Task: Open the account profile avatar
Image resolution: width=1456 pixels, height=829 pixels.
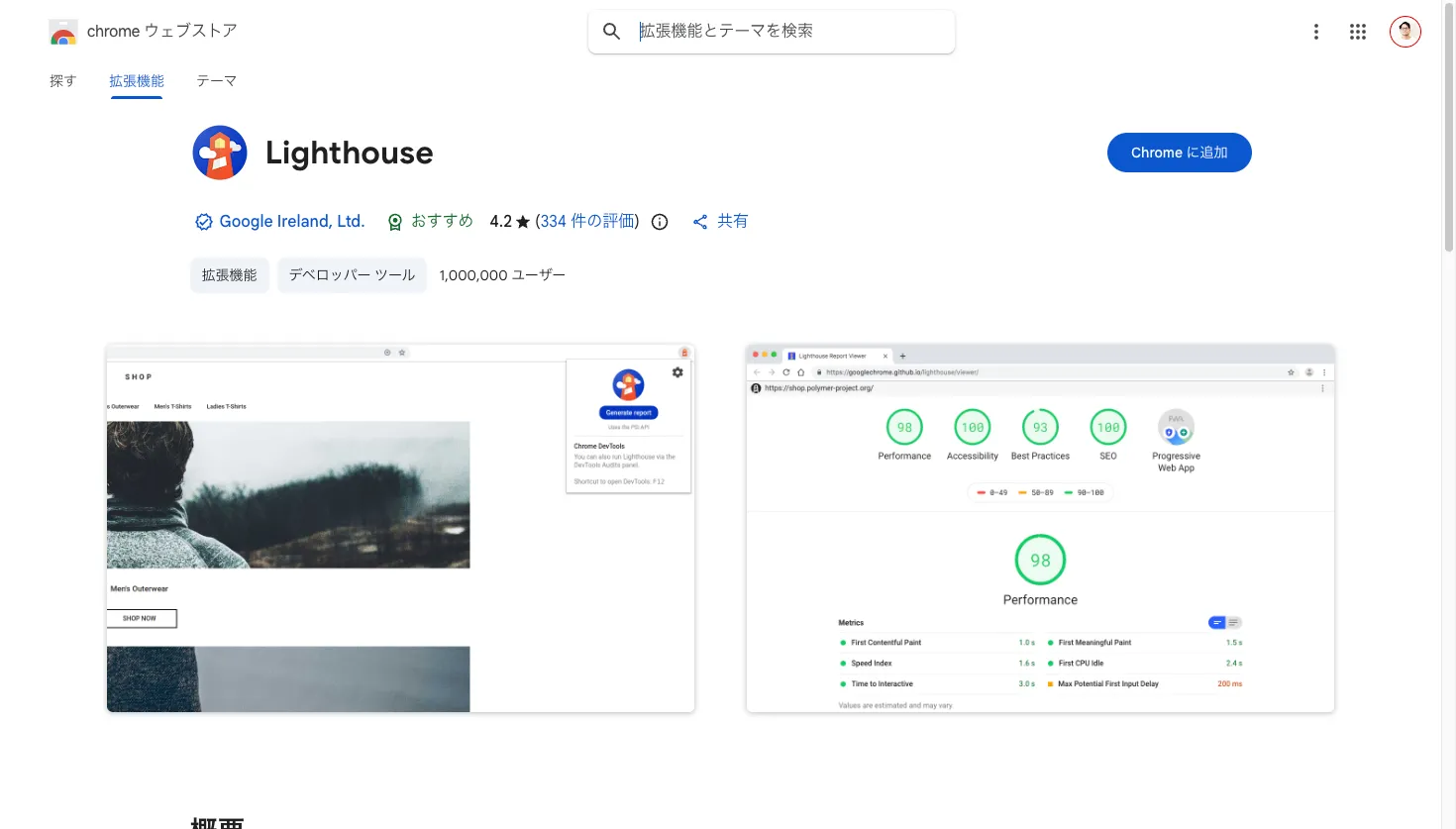Action: (1405, 32)
